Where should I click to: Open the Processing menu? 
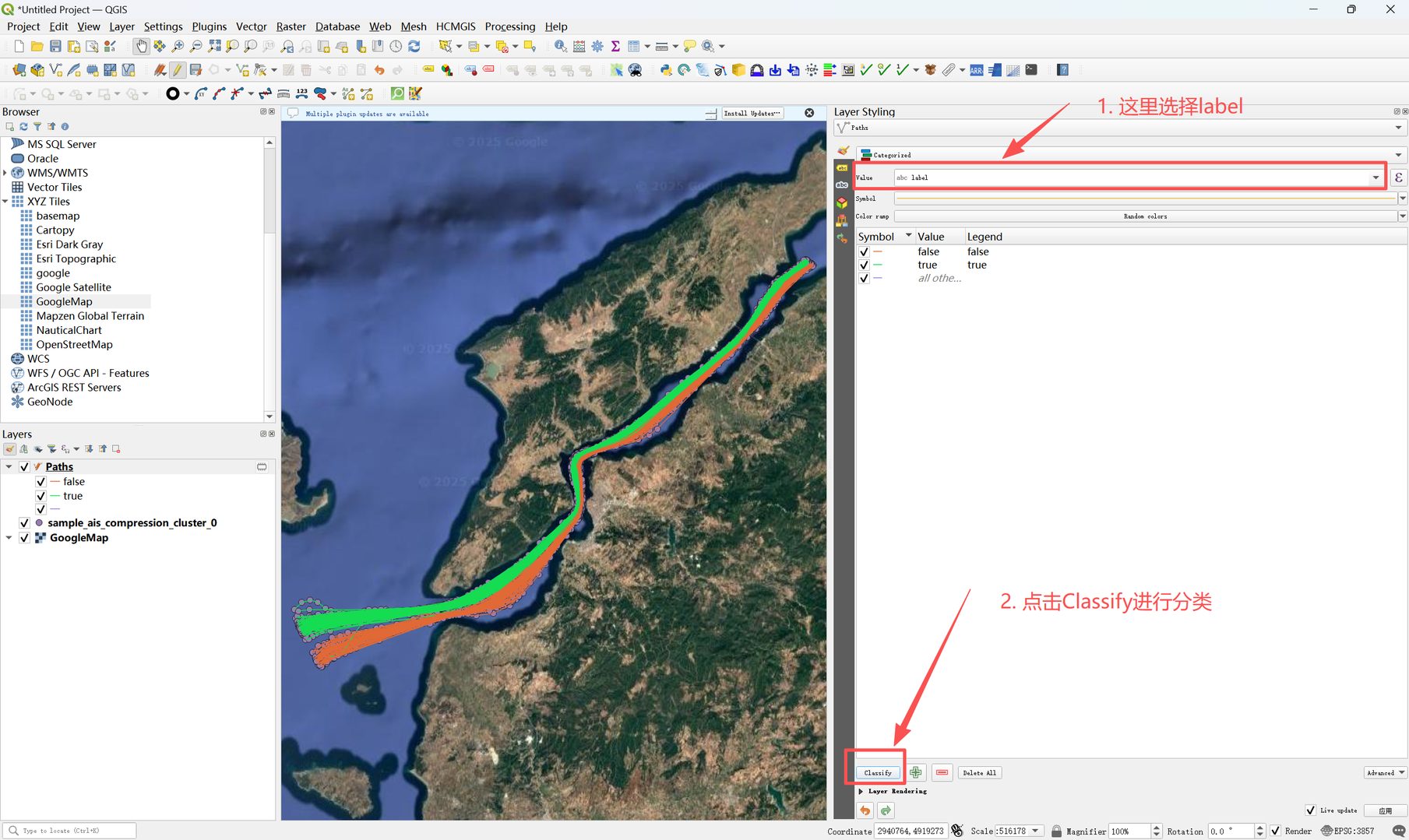point(509,26)
